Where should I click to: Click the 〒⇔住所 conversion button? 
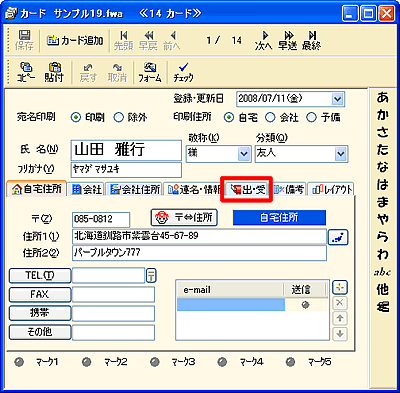tap(184, 218)
